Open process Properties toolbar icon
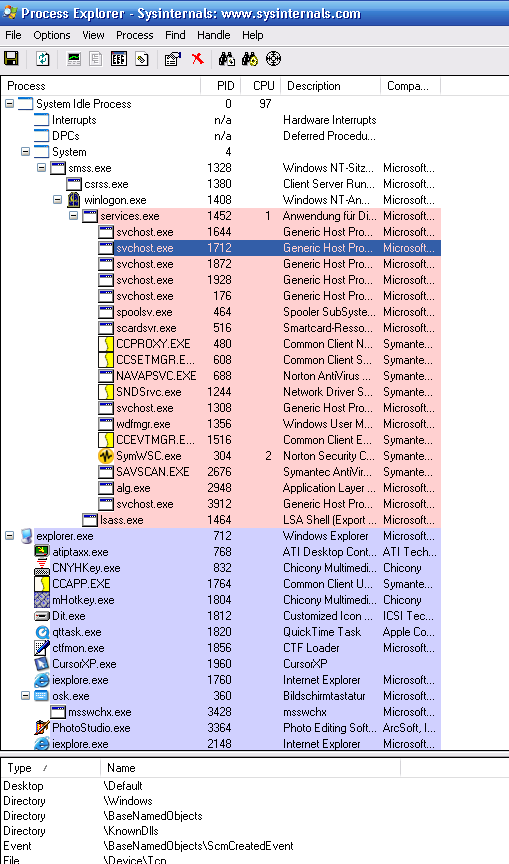This screenshot has width=509, height=864. point(173,58)
